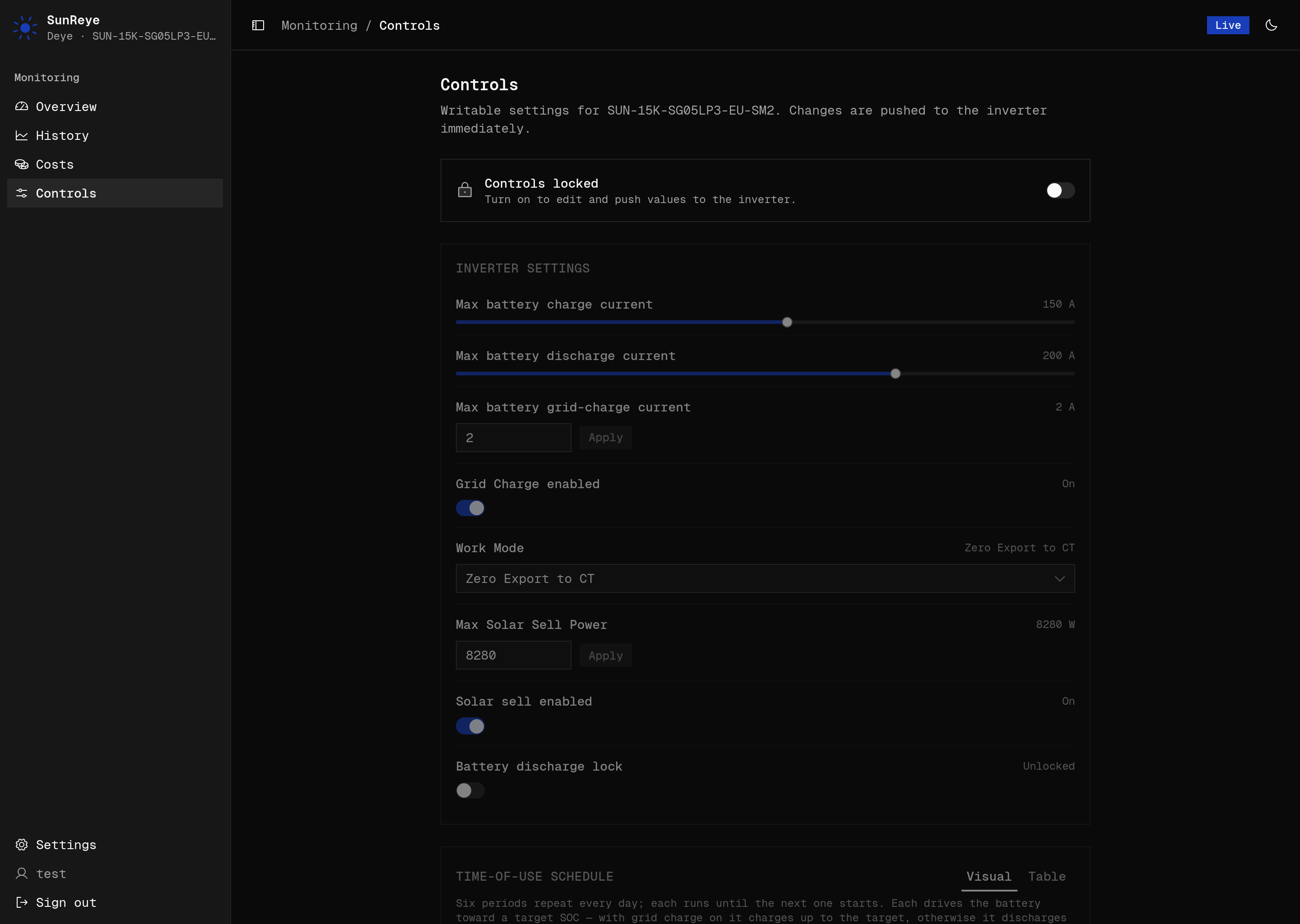Image resolution: width=1300 pixels, height=924 pixels.
Task: Click the user profile icon next to test
Action: 22,873
